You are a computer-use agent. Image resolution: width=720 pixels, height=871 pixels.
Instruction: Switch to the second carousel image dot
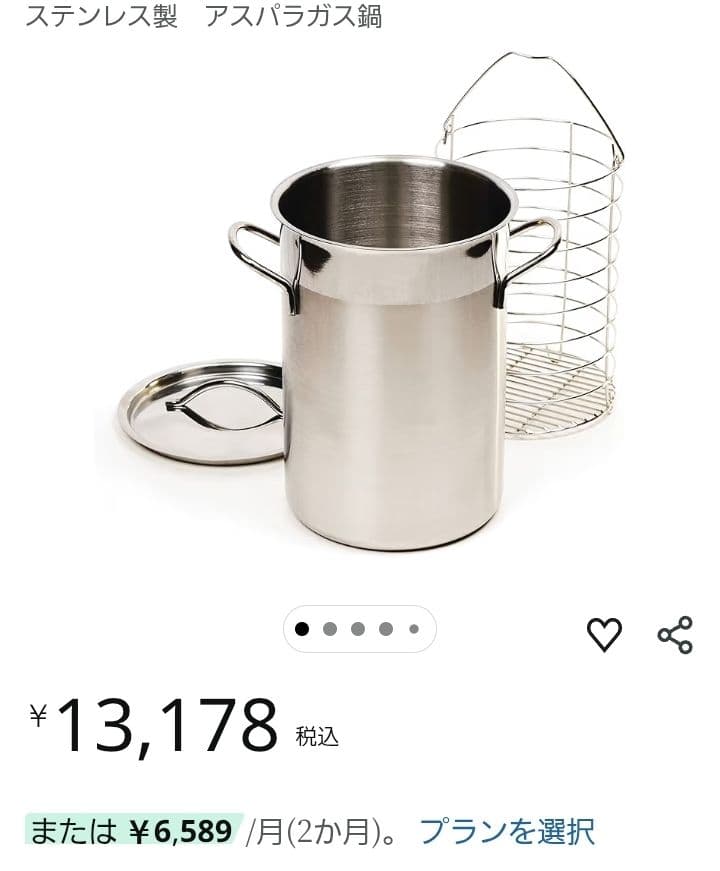tap(330, 629)
